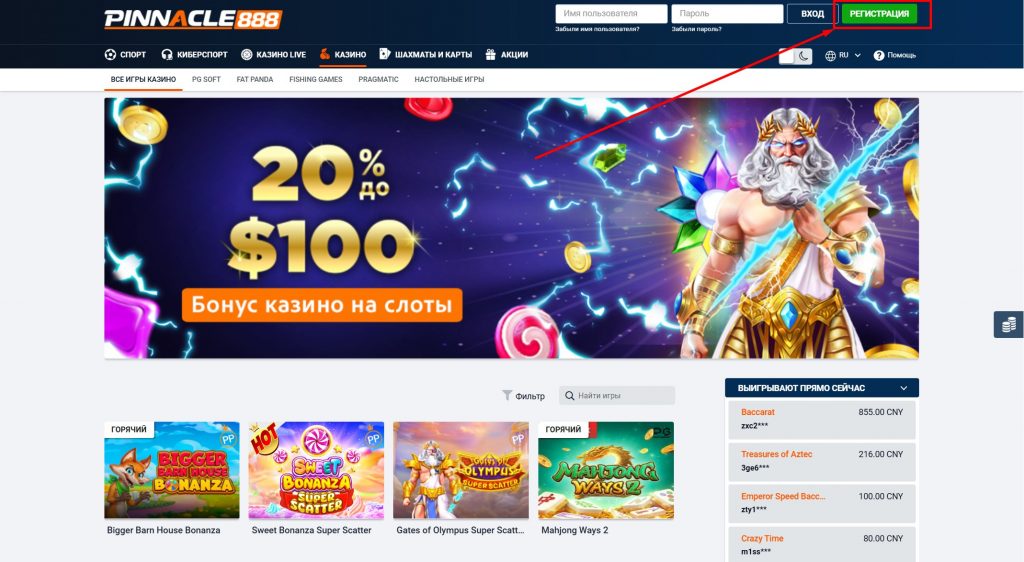
Task: Click the Найти игры search field
Action: coord(617,396)
